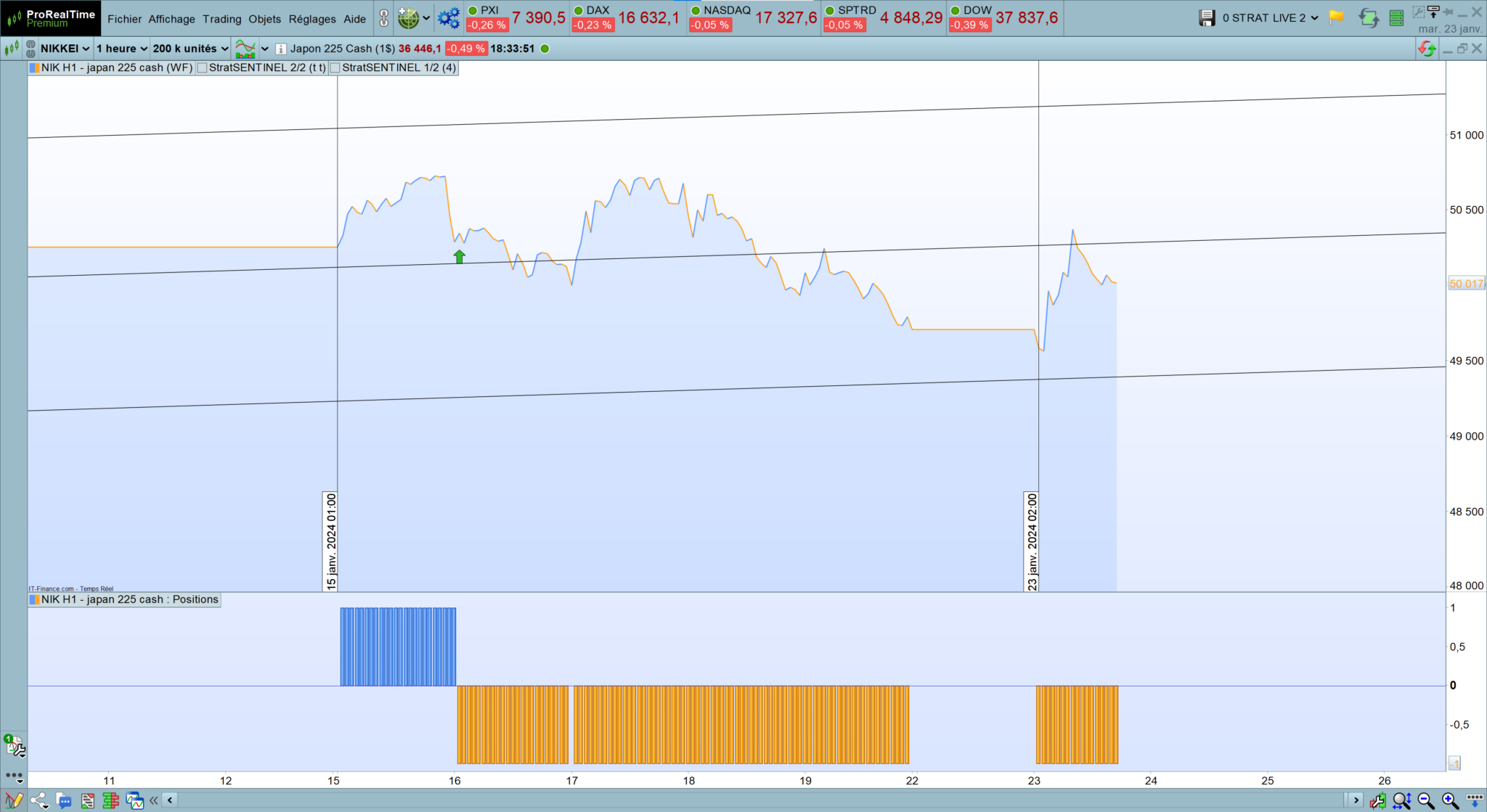The width and height of the screenshot is (1487, 812).
Task: Click the floppy disk save workspace icon
Action: click(1207, 18)
